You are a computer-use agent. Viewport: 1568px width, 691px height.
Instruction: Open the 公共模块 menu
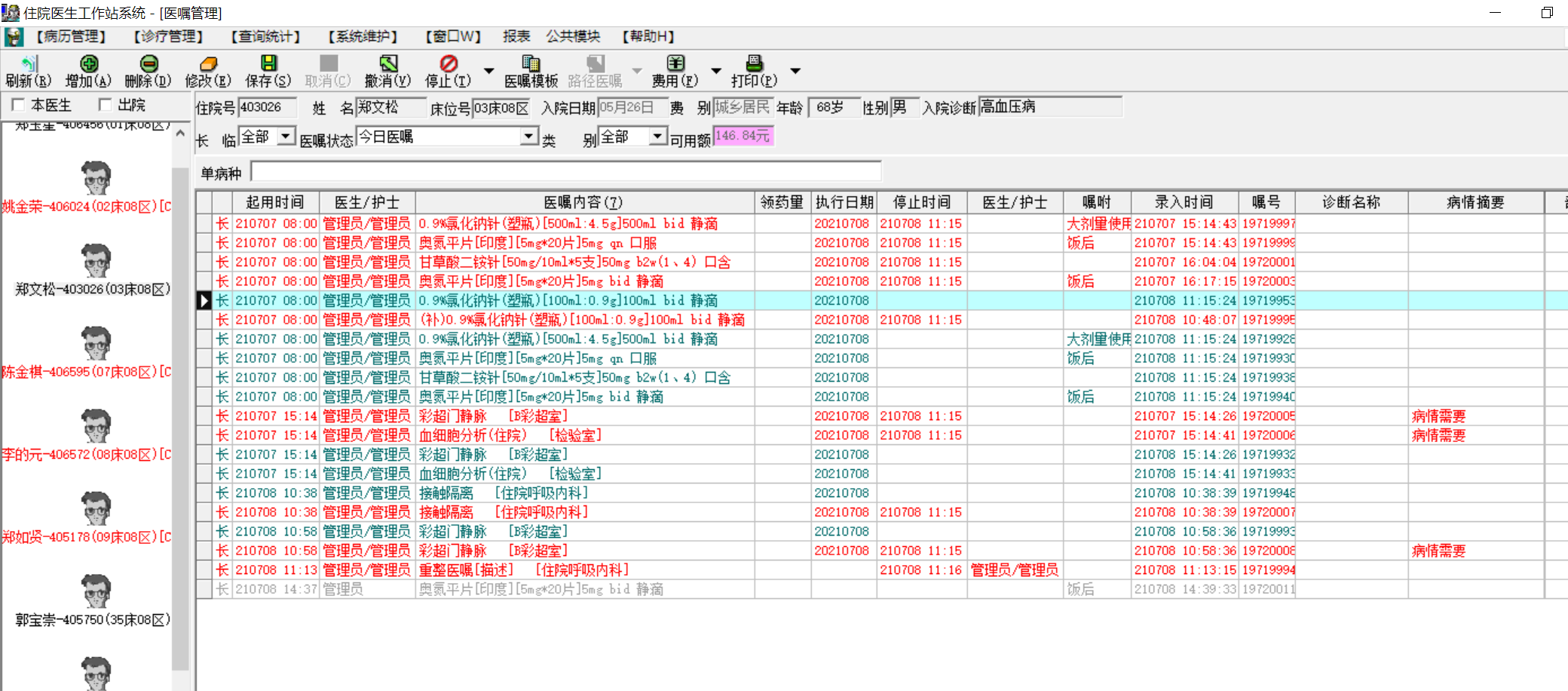click(x=574, y=36)
